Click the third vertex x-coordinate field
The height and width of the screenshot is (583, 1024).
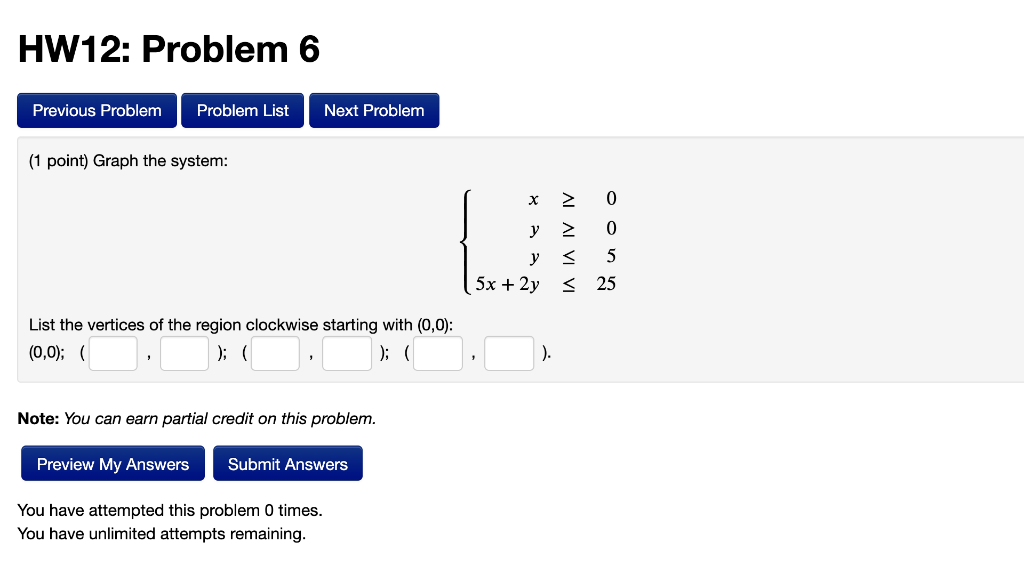click(437, 353)
